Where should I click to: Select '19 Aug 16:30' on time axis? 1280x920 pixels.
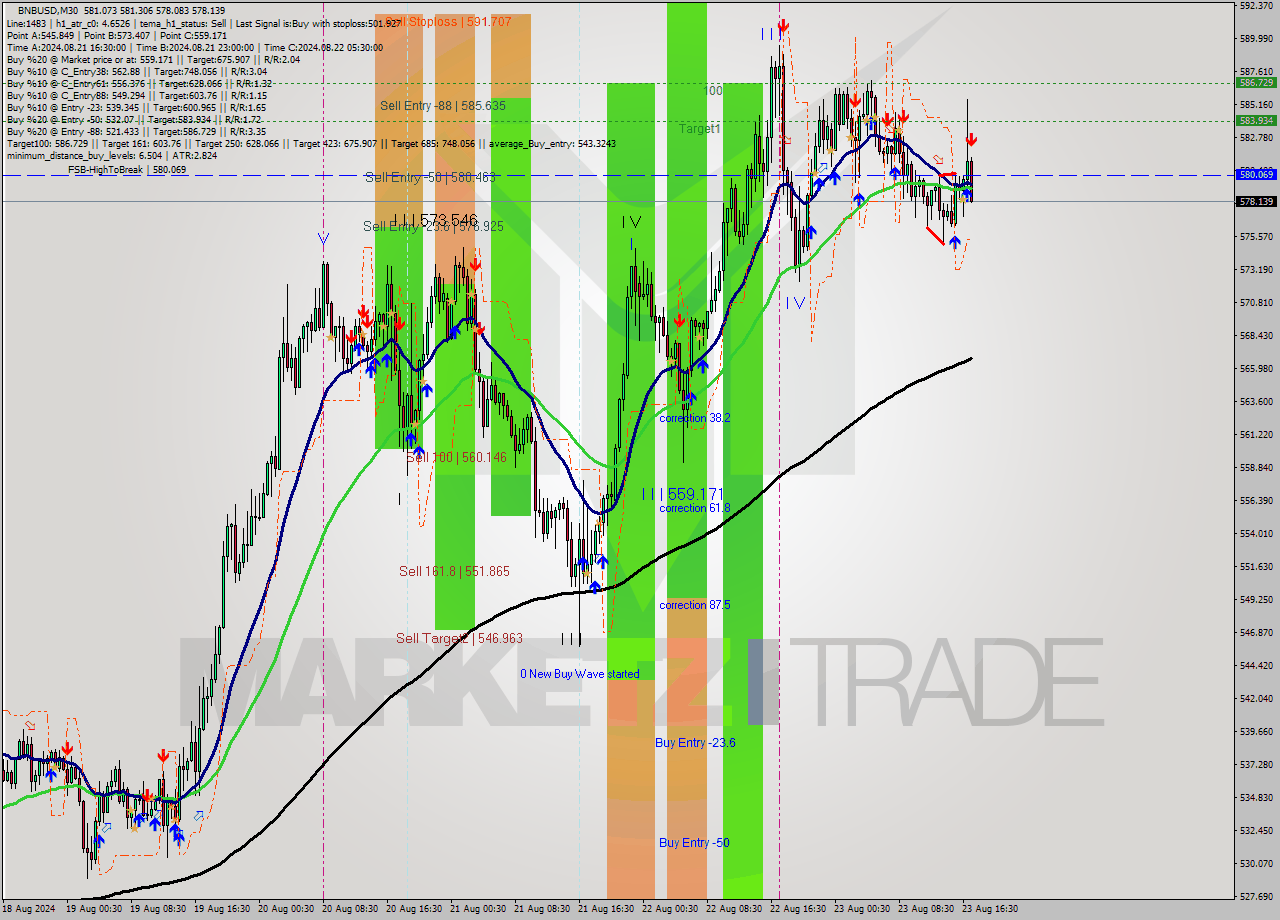click(x=222, y=909)
